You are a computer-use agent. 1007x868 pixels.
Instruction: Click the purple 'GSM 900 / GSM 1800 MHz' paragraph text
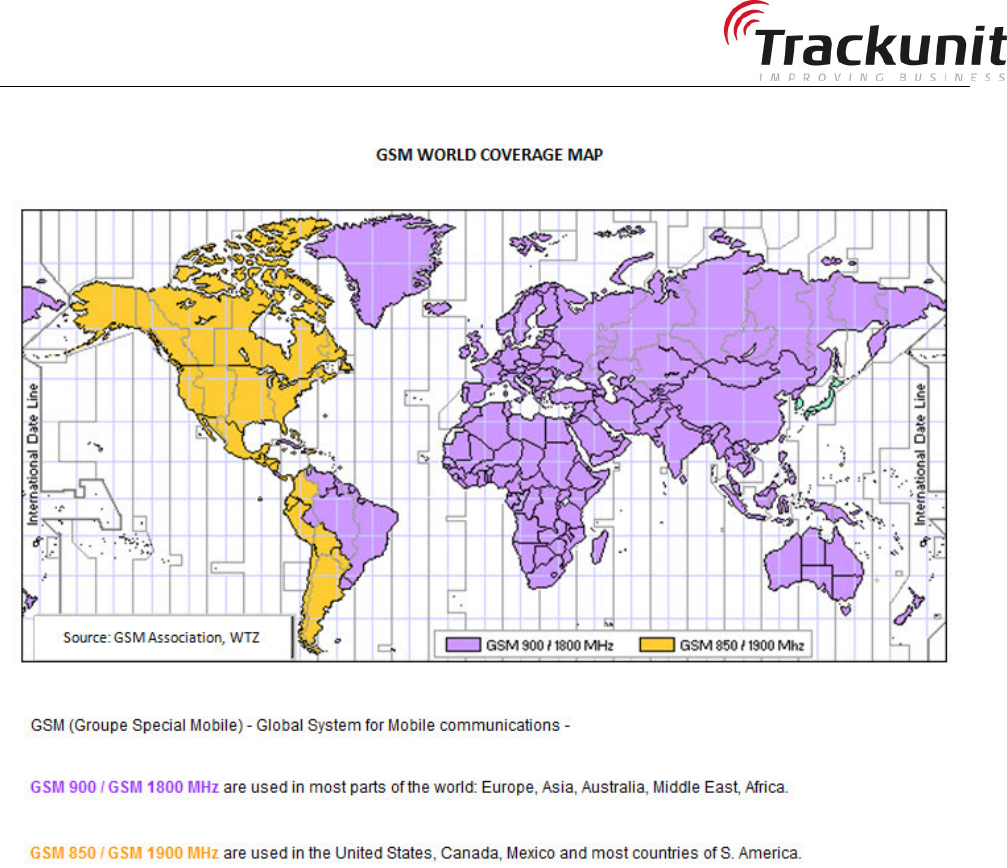(125, 787)
